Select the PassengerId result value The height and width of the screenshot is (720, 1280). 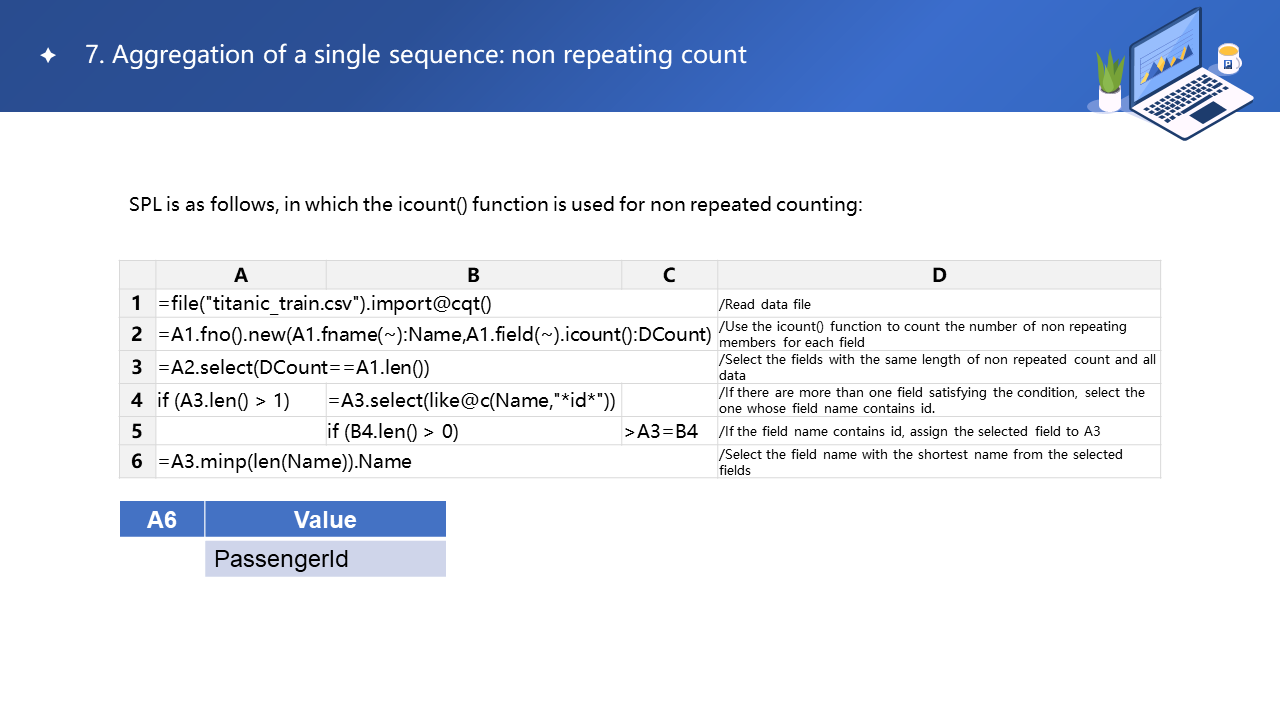(282, 558)
